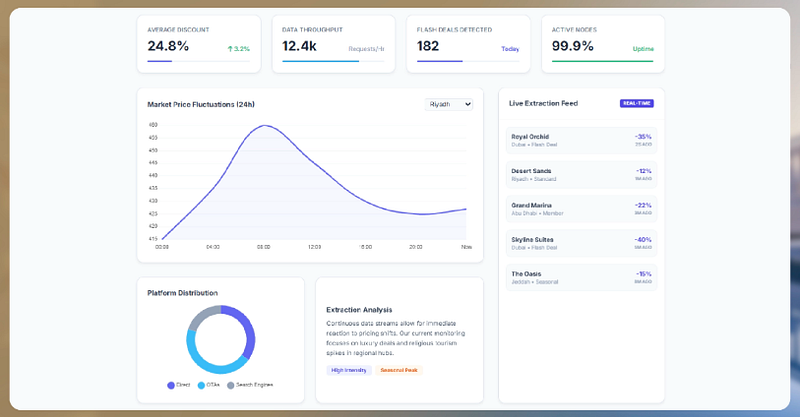Click the green 3.2% up-arrow indicator
Screen dimensions: 800x417
[238, 49]
